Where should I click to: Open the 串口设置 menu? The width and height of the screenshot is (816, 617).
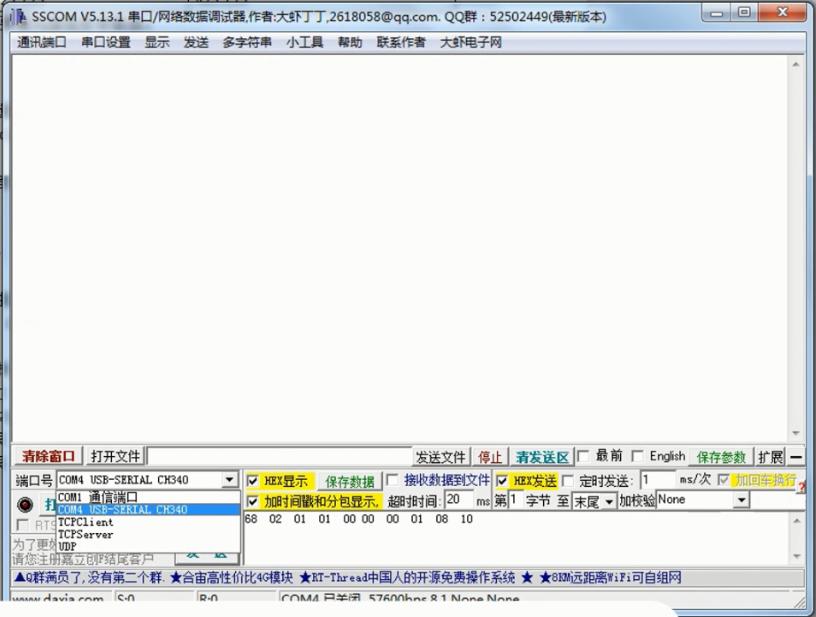tap(106, 42)
